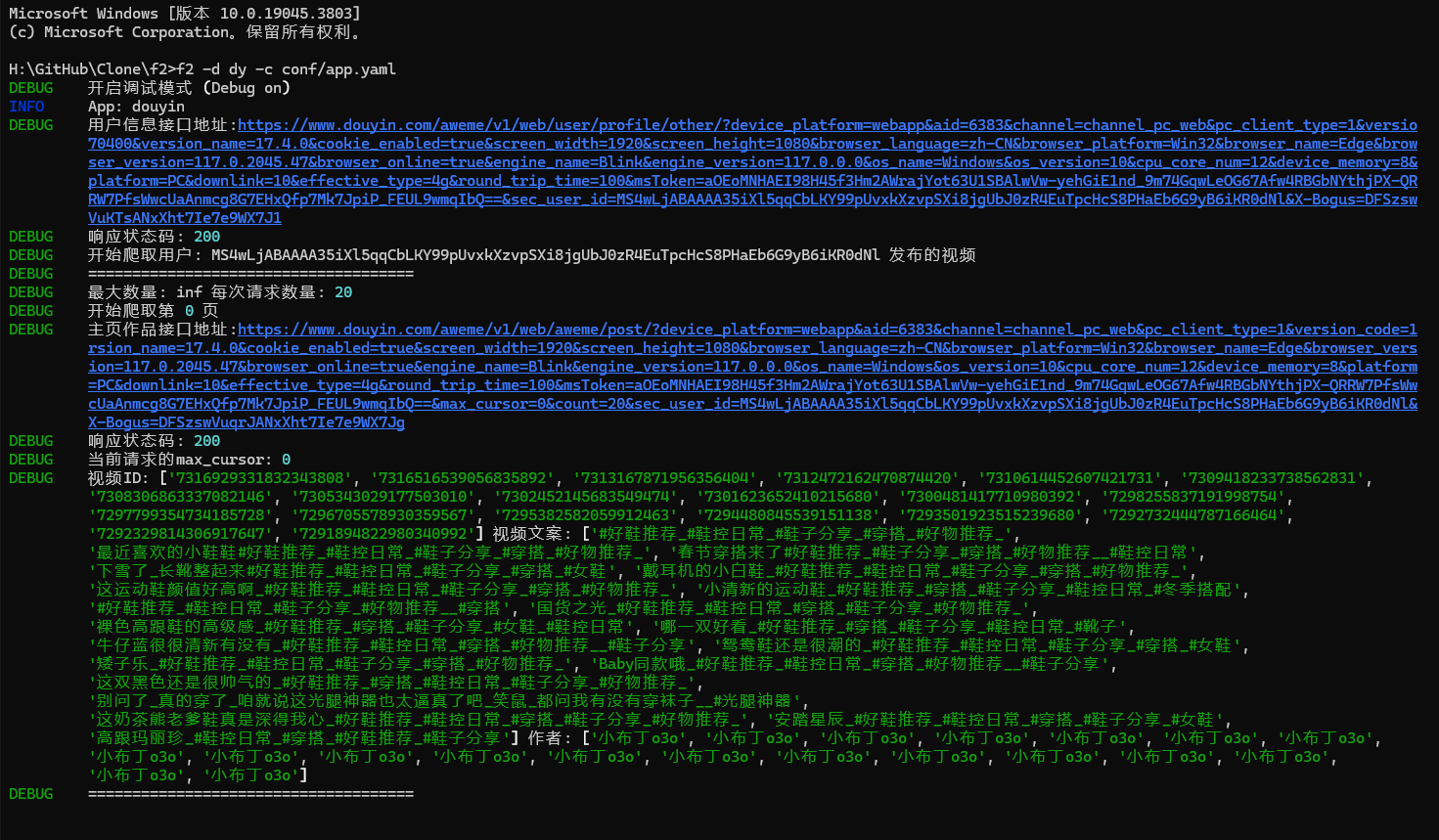This screenshot has width=1439, height=840.
Task: Select the '开始爬取第 0 页' line
Action: tap(153, 311)
